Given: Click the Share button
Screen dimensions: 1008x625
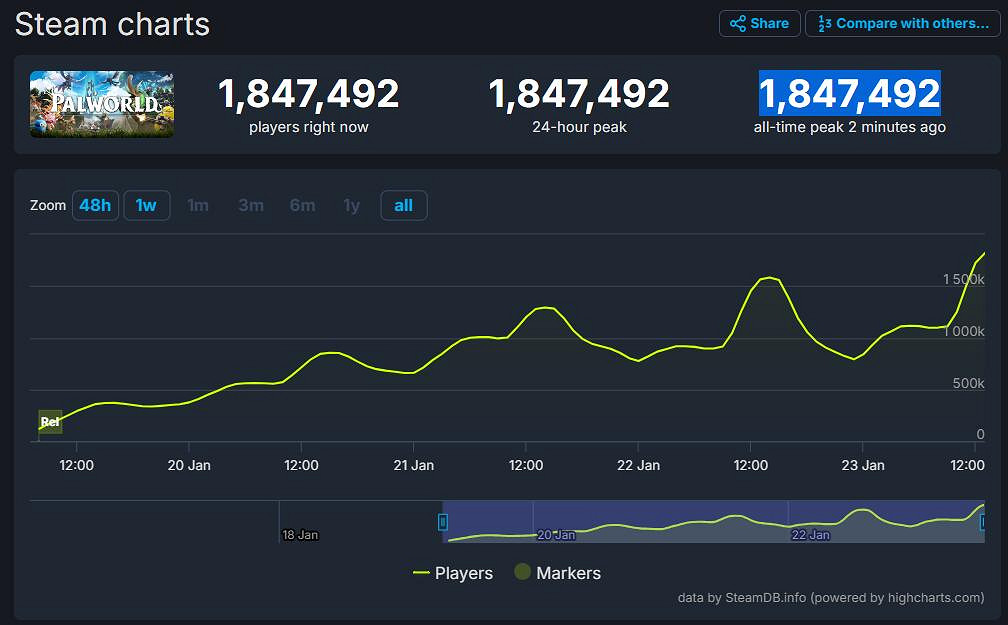Looking at the screenshot, I should pos(759,23).
